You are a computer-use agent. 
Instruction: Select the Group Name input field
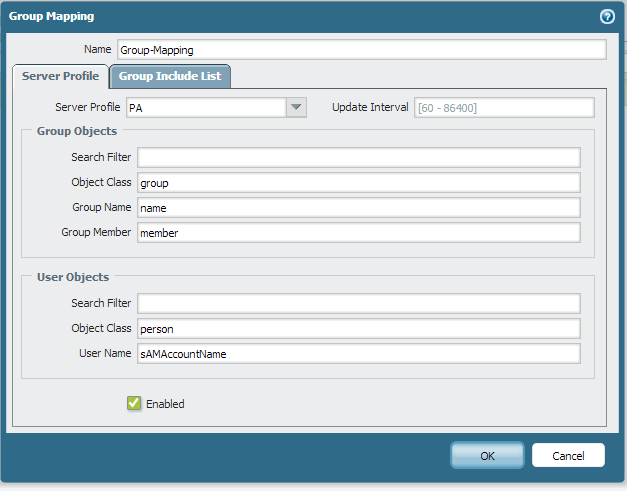pyautogui.click(x=359, y=207)
